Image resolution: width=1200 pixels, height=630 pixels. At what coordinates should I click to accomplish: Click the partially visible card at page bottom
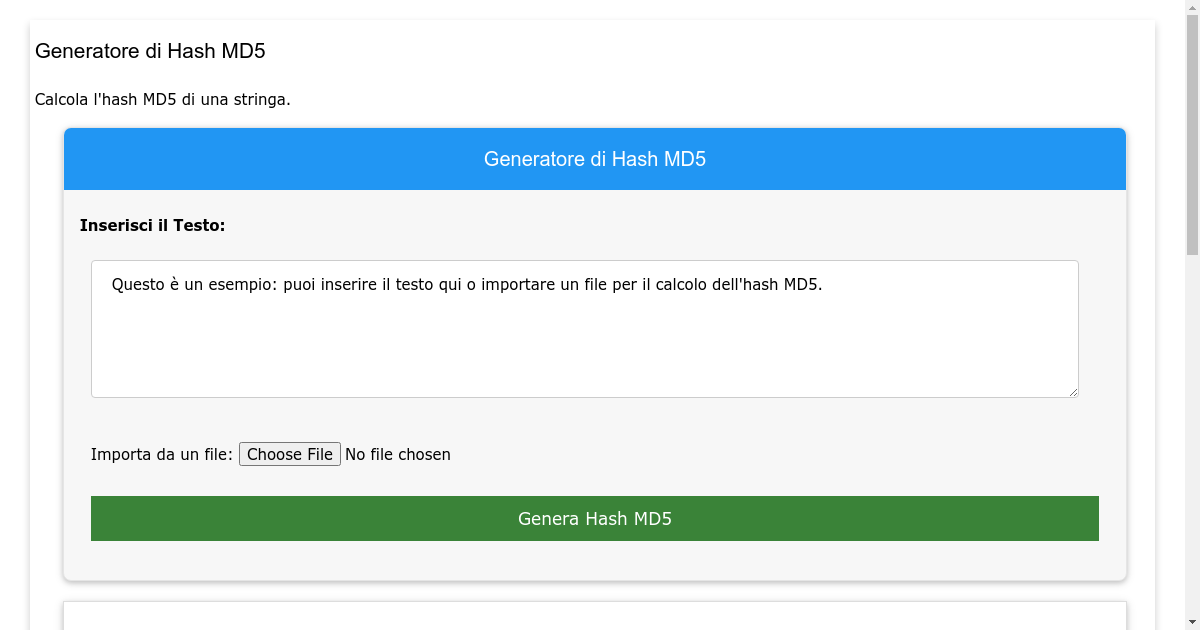594,615
